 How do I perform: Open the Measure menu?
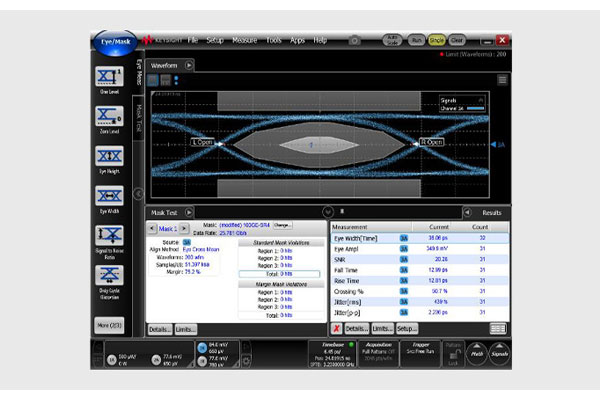(x=245, y=40)
